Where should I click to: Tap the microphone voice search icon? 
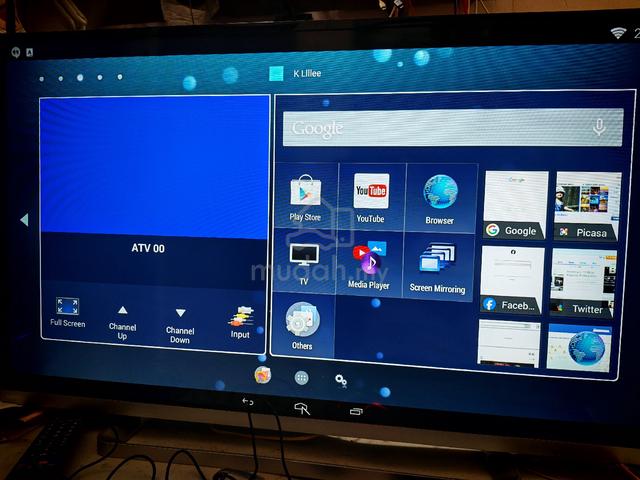coord(599,127)
